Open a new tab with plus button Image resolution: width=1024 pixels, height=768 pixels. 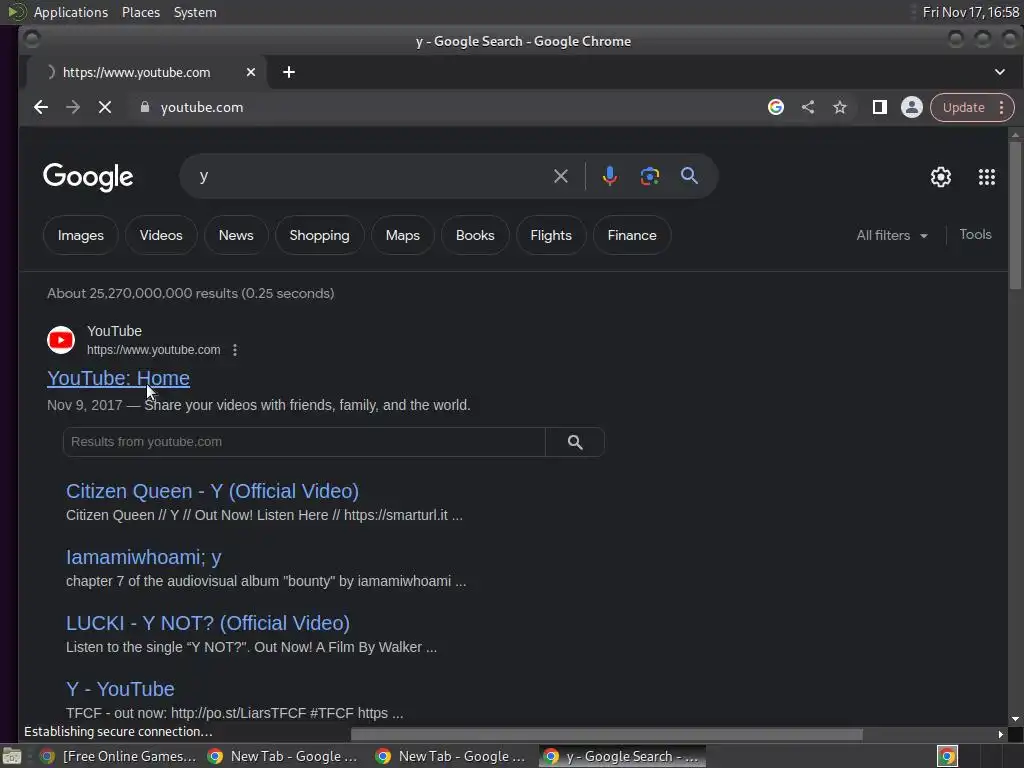point(289,72)
